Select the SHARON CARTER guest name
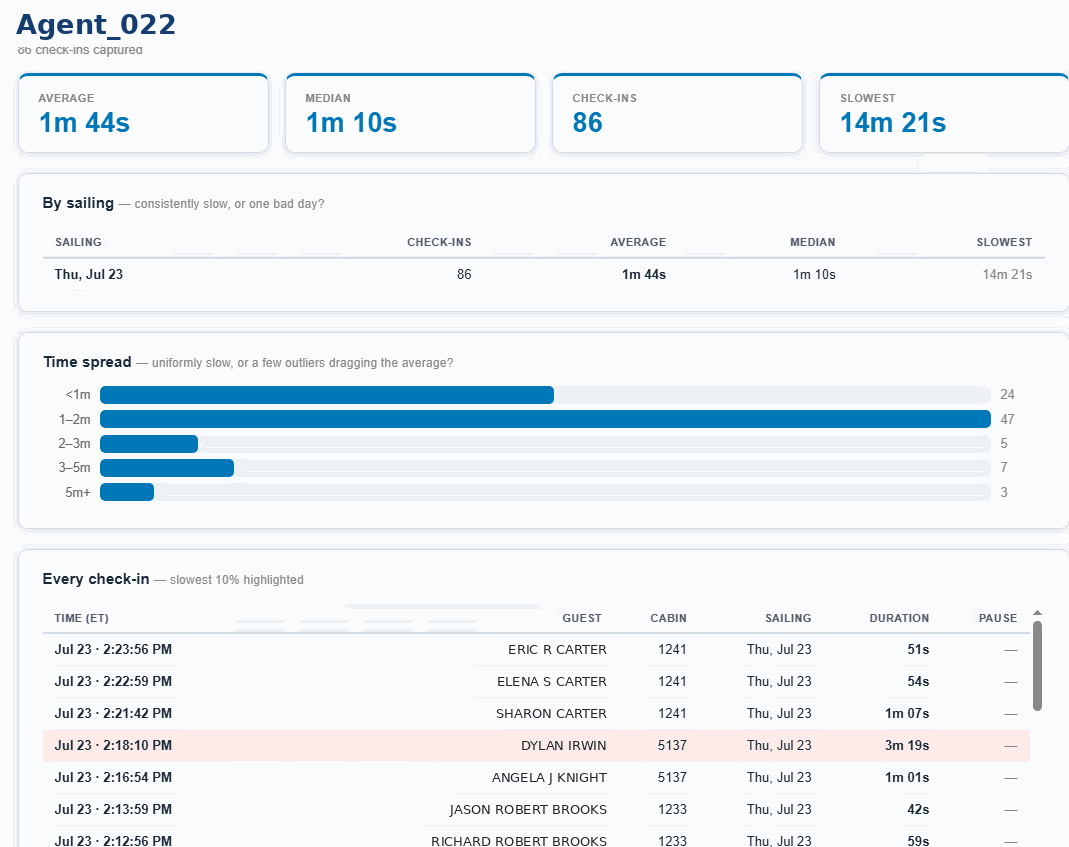This screenshot has width=1069, height=847. pyautogui.click(x=551, y=713)
